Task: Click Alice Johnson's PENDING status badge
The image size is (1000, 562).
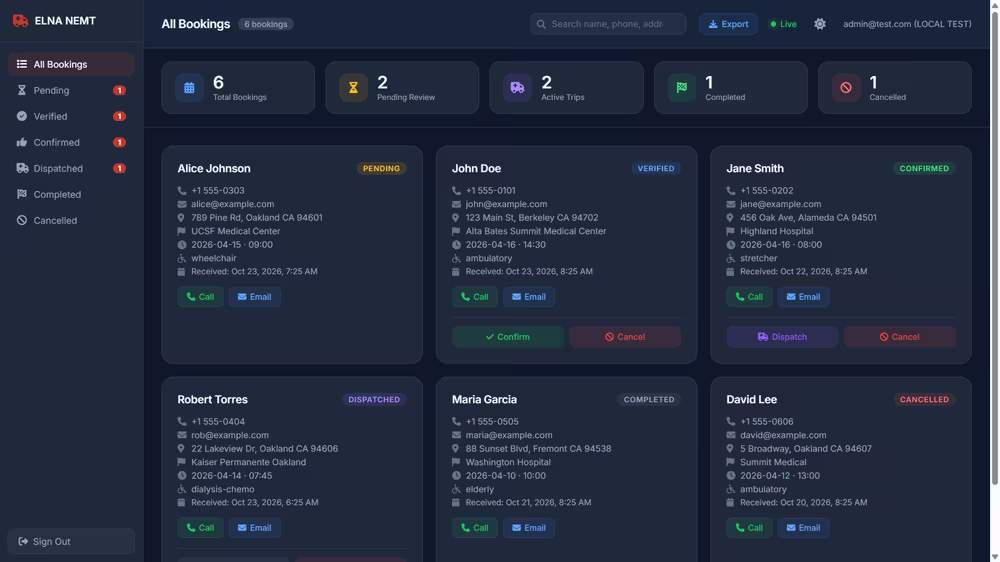Action: pyautogui.click(x=381, y=168)
